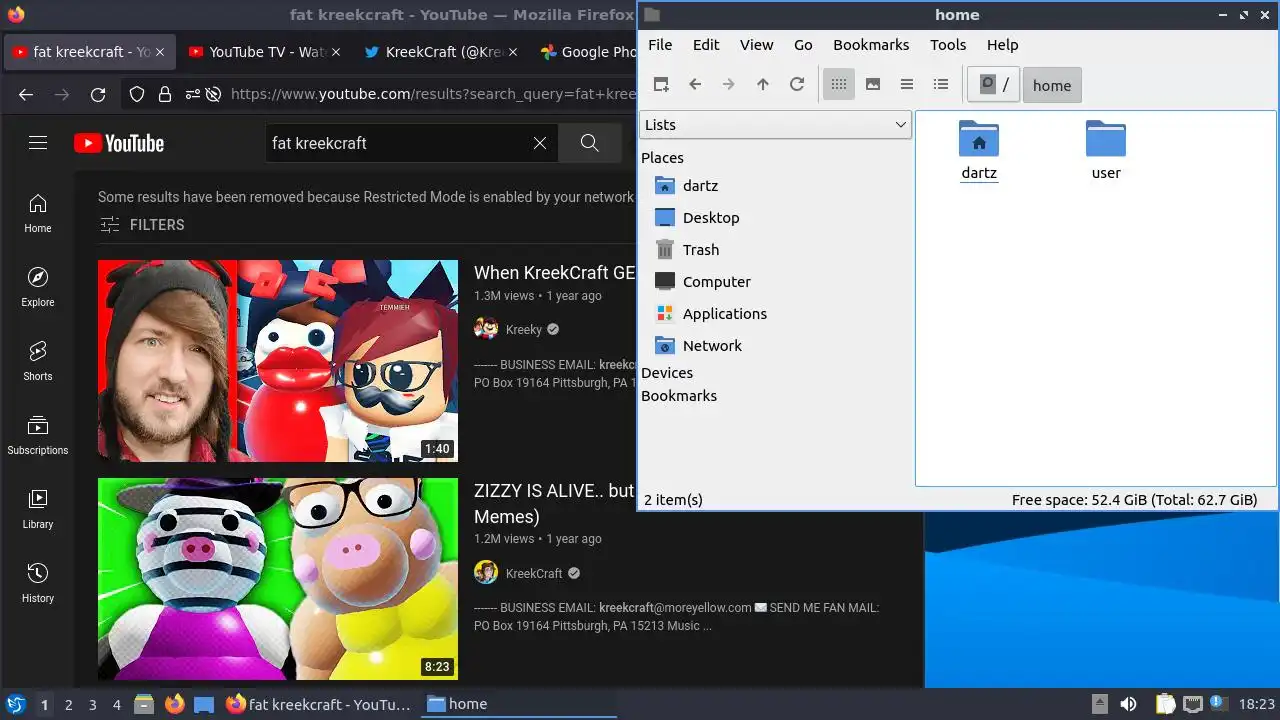Screen dimensions: 1280x720
Task: Click ZIZZY IS ALIVE video title
Action: click(555, 504)
